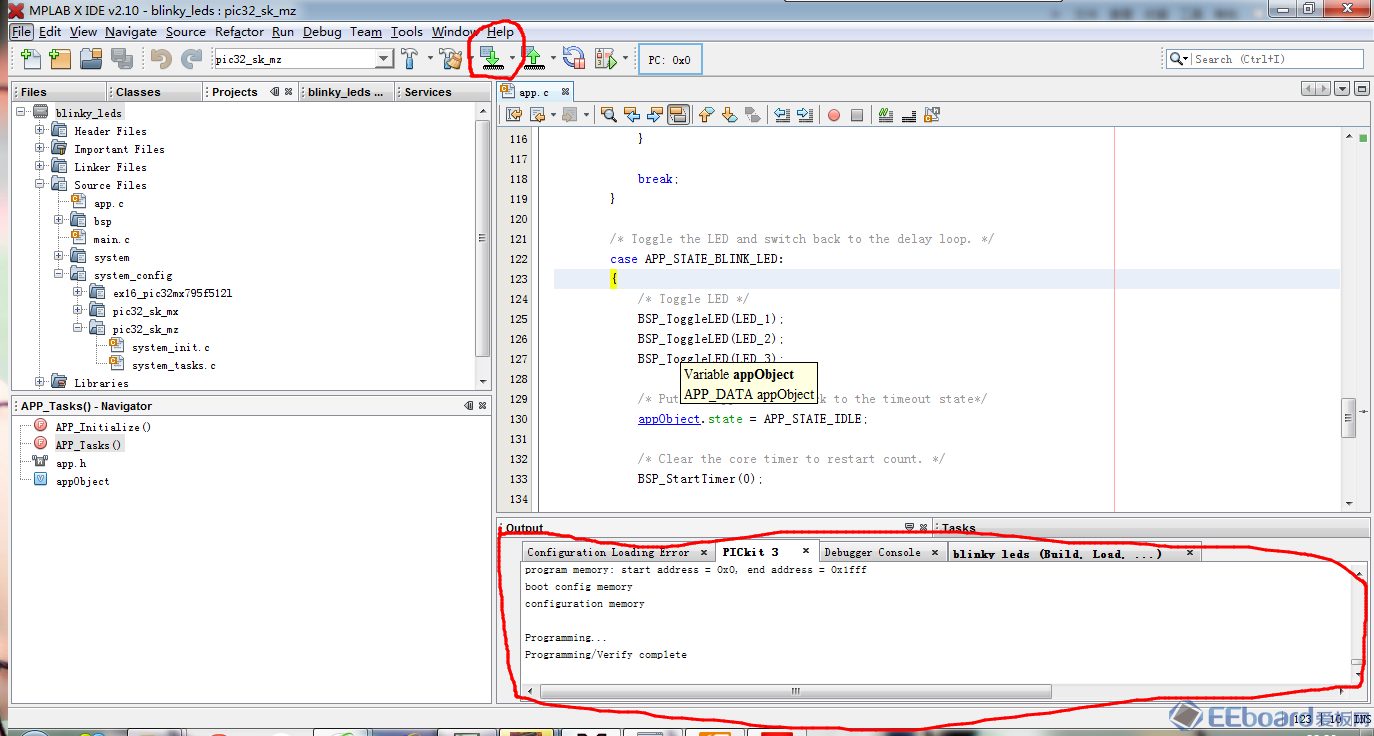This screenshot has width=1374, height=736.
Task: Collapse the system_config folder
Action: (59, 275)
